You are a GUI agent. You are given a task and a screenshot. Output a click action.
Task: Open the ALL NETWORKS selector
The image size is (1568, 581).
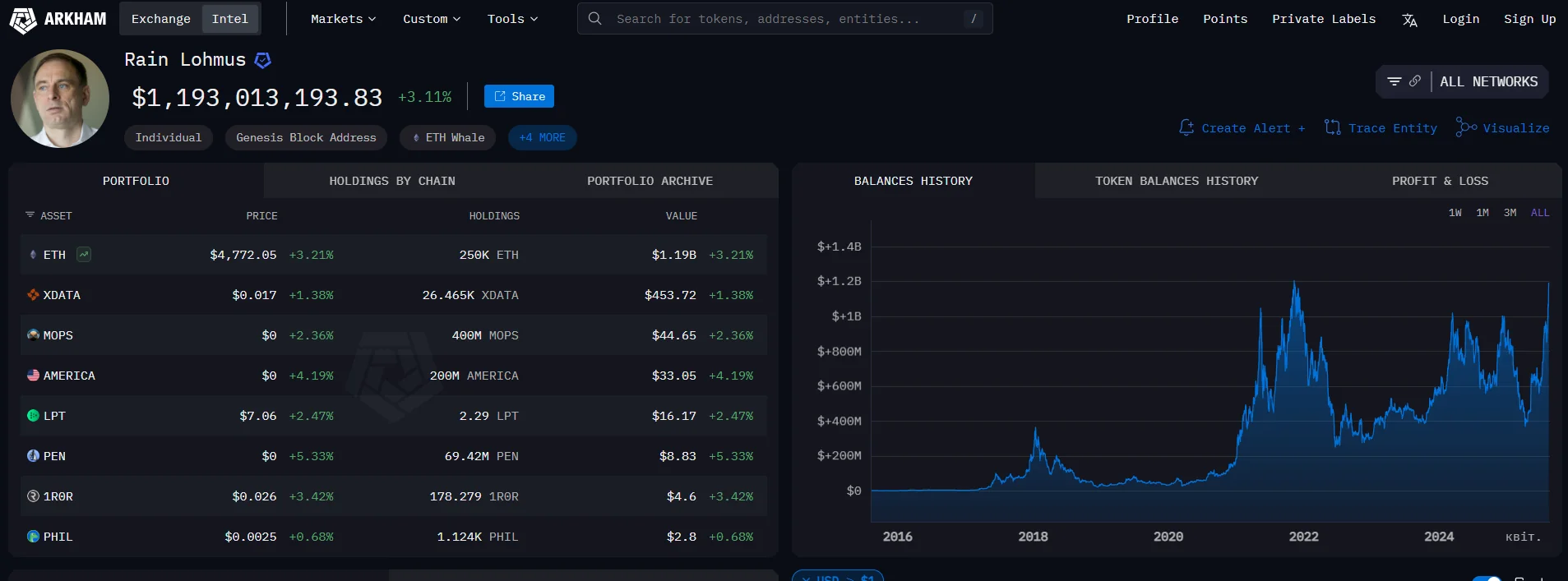(1488, 81)
